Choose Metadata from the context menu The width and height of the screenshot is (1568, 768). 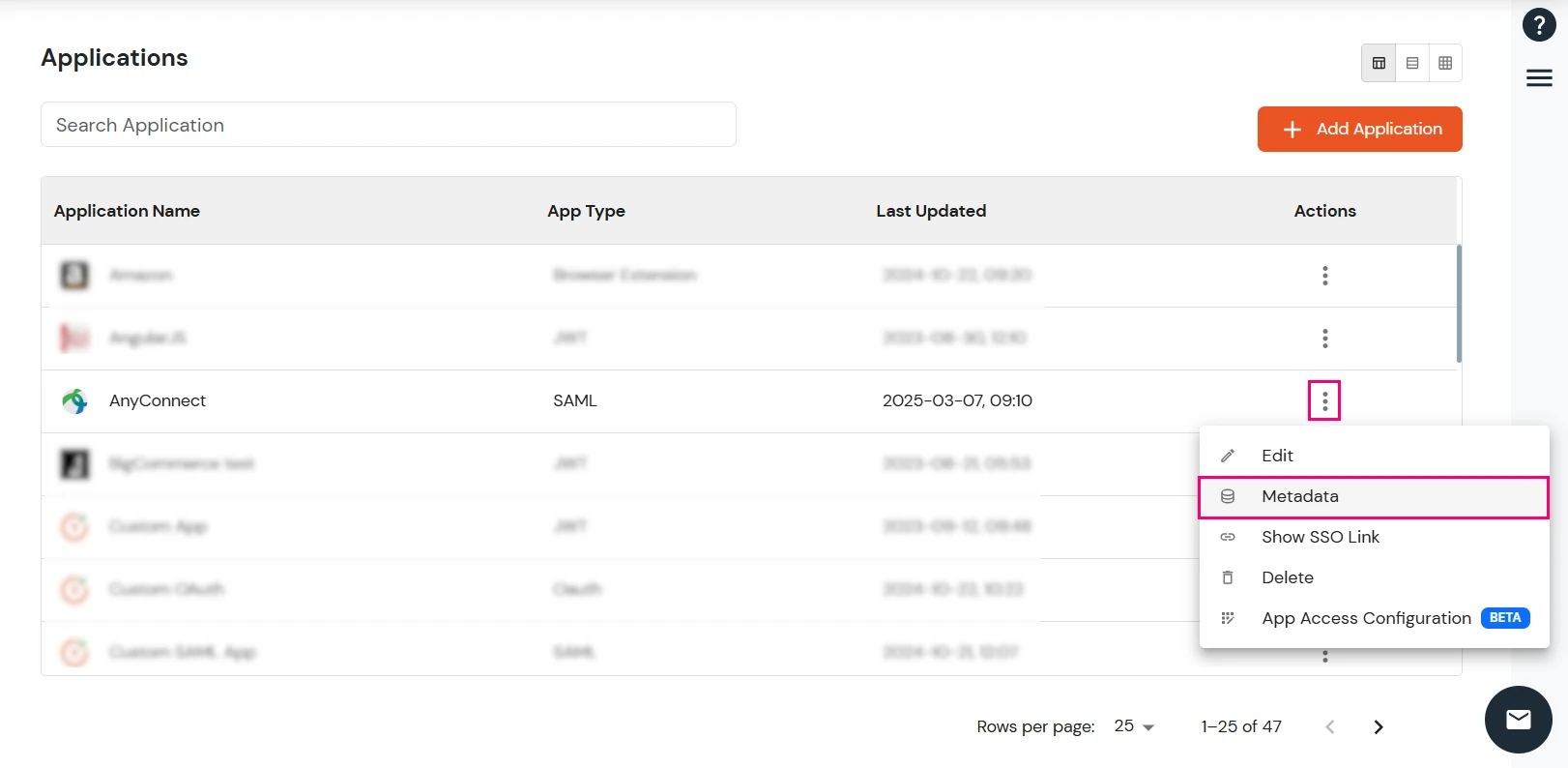(1374, 496)
